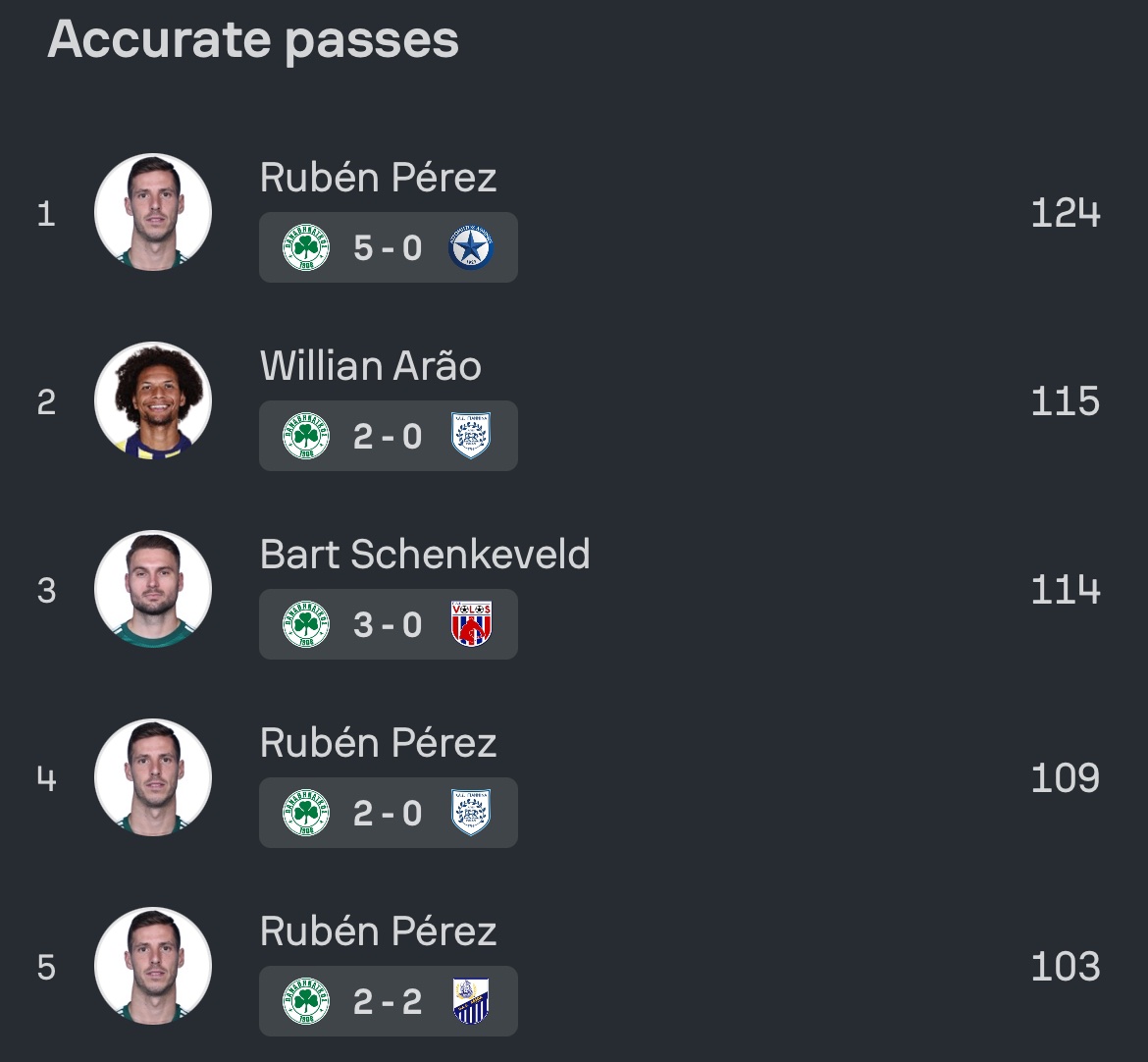Click the Accurate passes heading
The width and height of the screenshot is (1148, 1062).
click(x=253, y=40)
